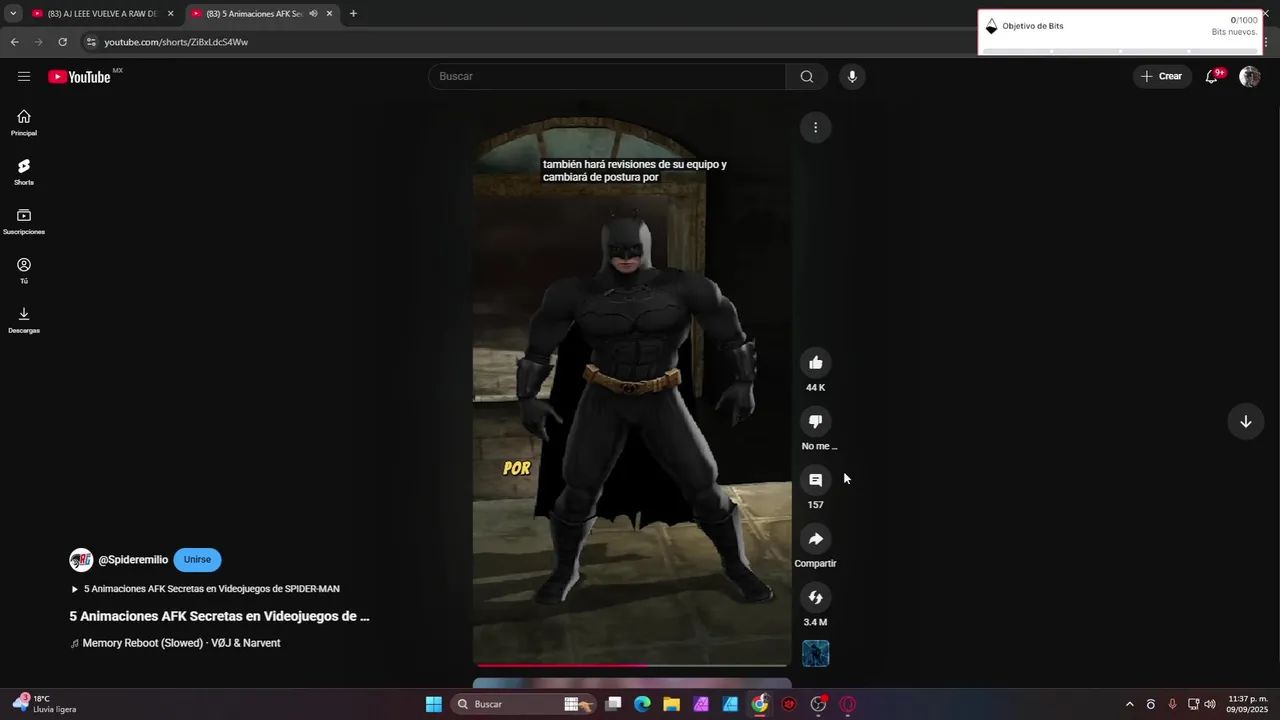Dislike the Short (No me gusta)
This screenshot has height=720, width=1280.
pos(815,421)
